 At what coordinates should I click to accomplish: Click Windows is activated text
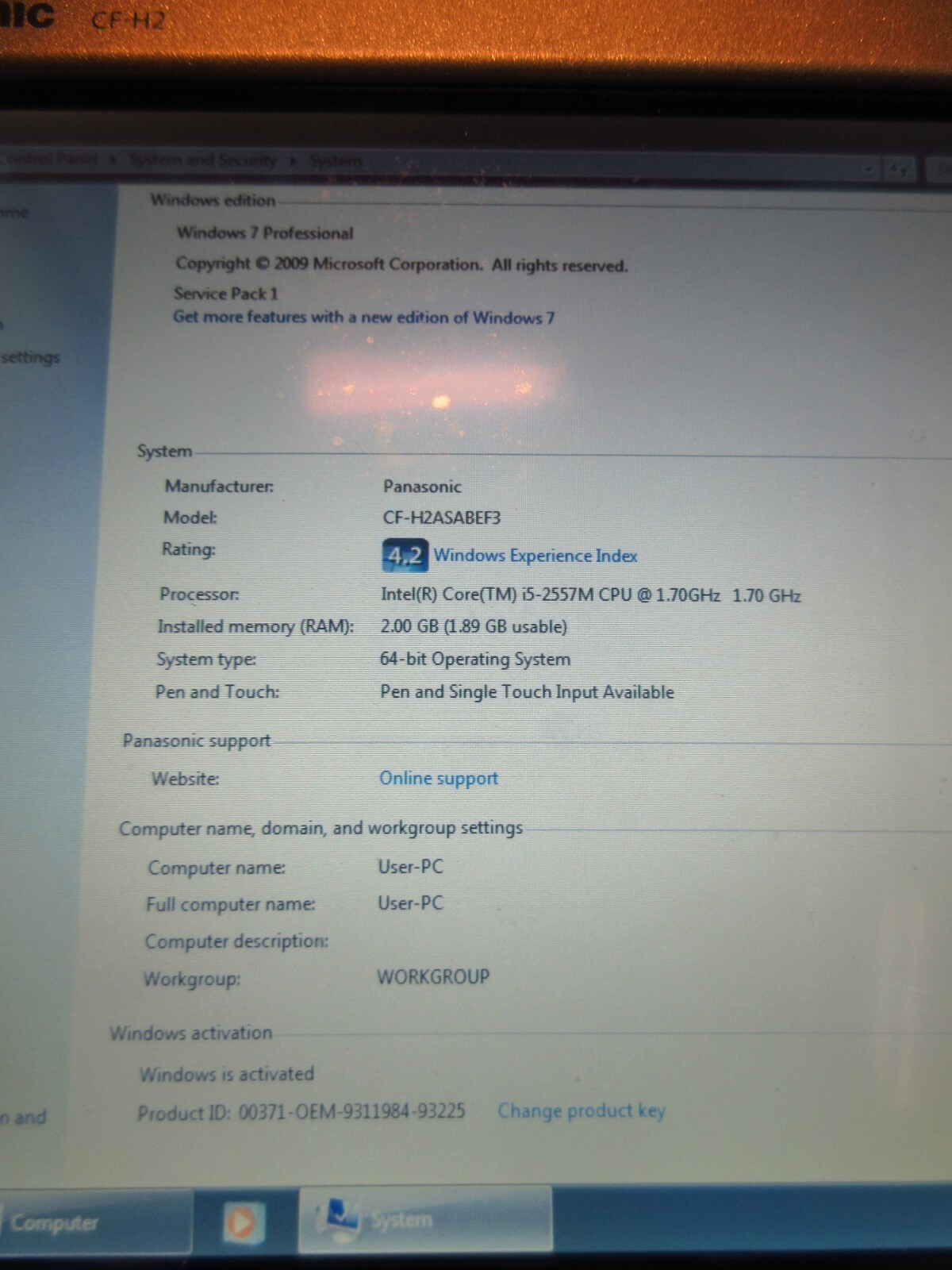(x=227, y=1074)
